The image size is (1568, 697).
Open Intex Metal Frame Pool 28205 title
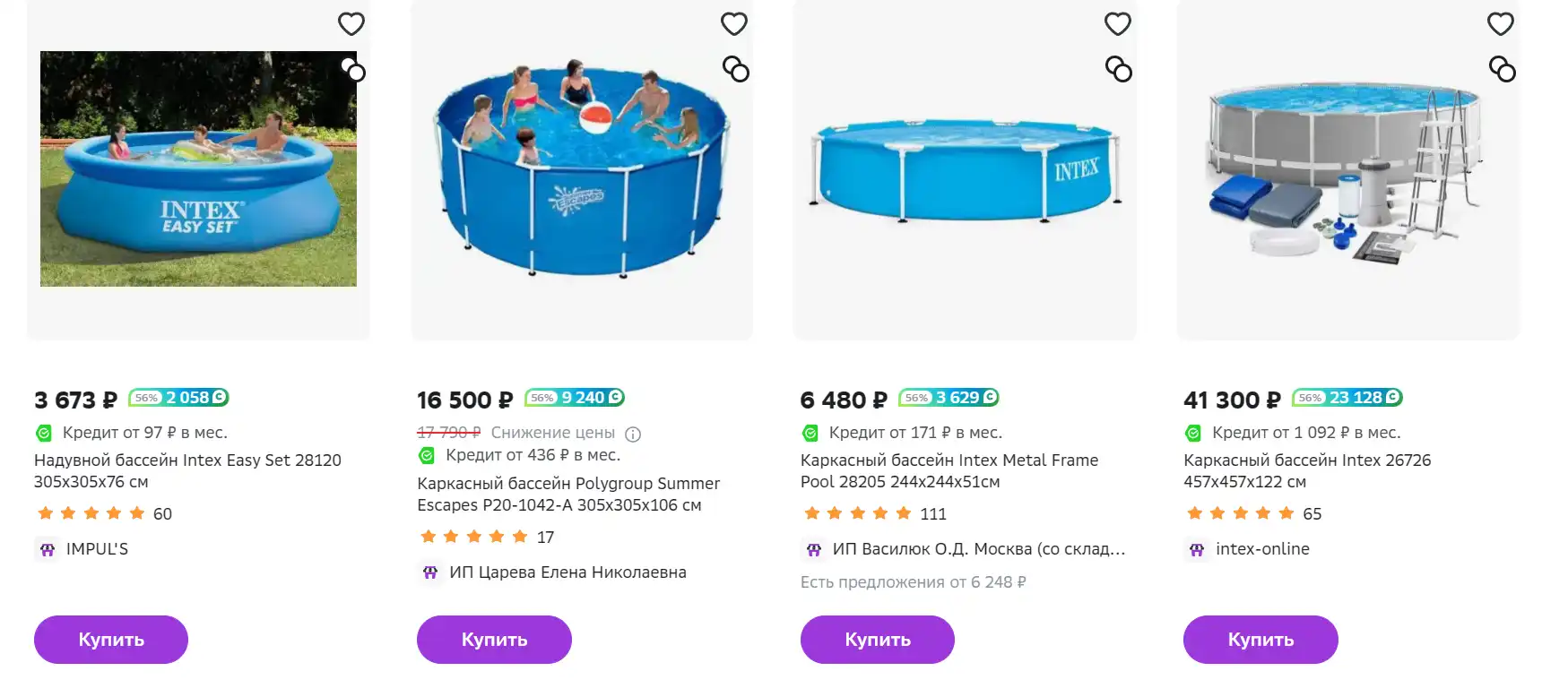tap(949, 471)
